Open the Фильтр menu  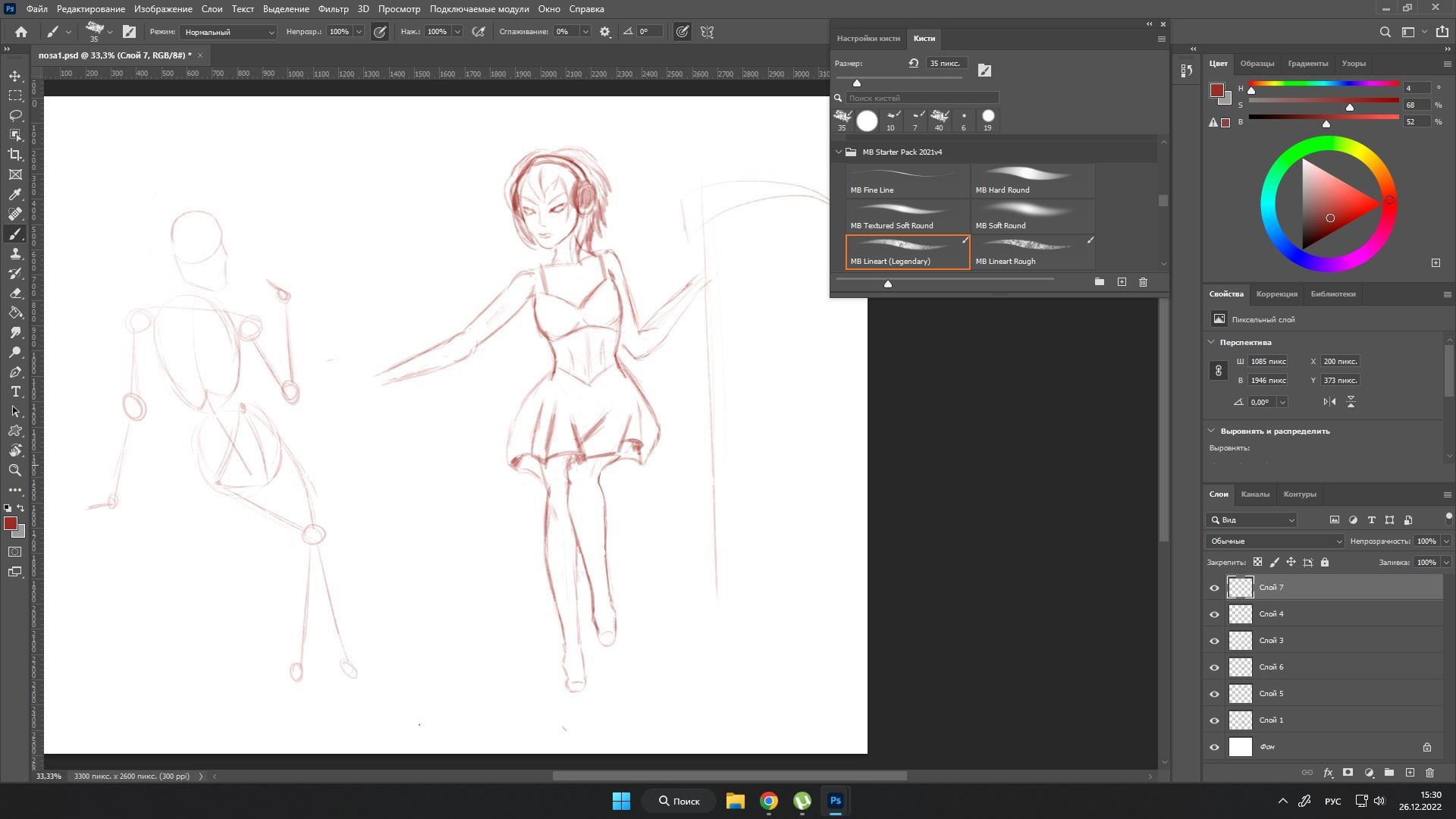[333, 9]
